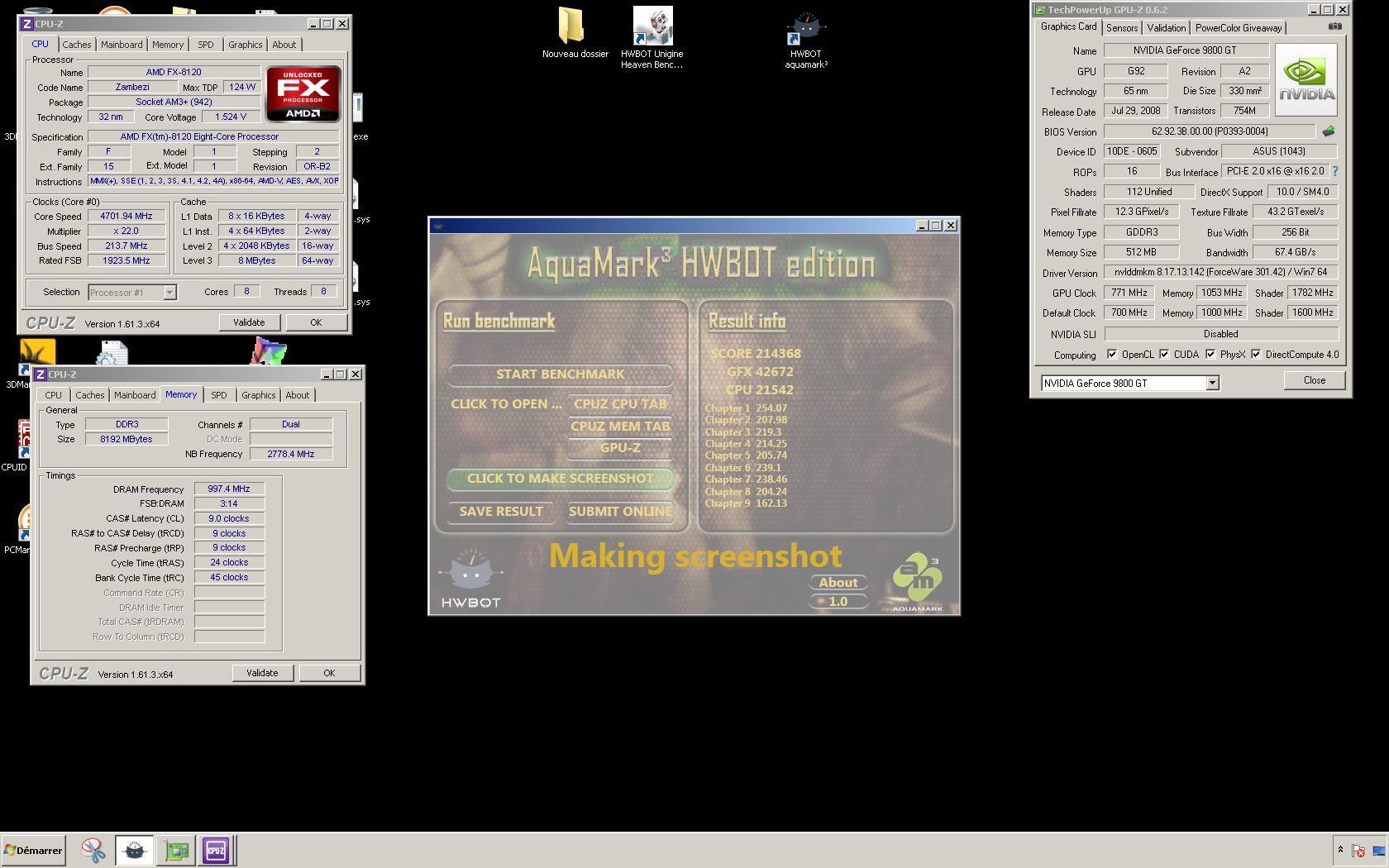Click CLICK TO MAKE SCREENSHOT button

point(560,479)
